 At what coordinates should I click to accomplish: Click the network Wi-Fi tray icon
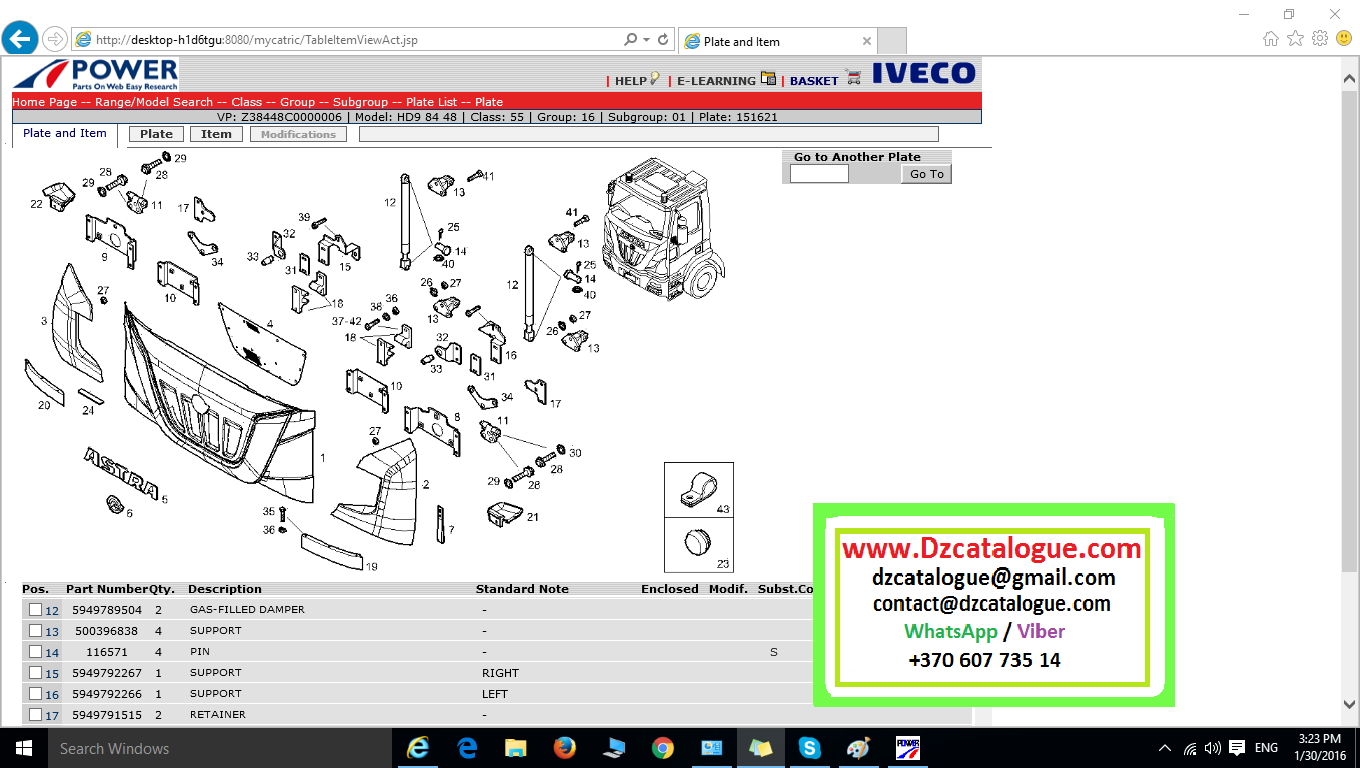tap(1190, 748)
